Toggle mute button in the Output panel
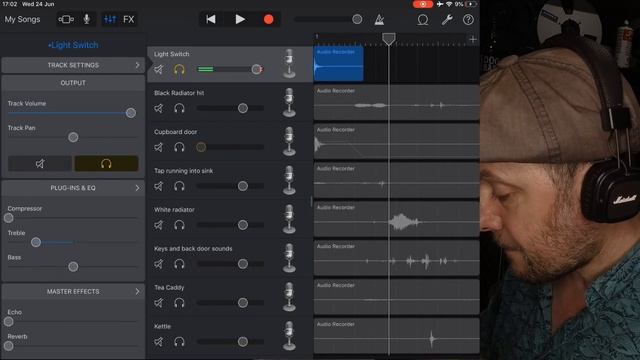The width and height of the screenshot is (640, 360). [40, 164]
